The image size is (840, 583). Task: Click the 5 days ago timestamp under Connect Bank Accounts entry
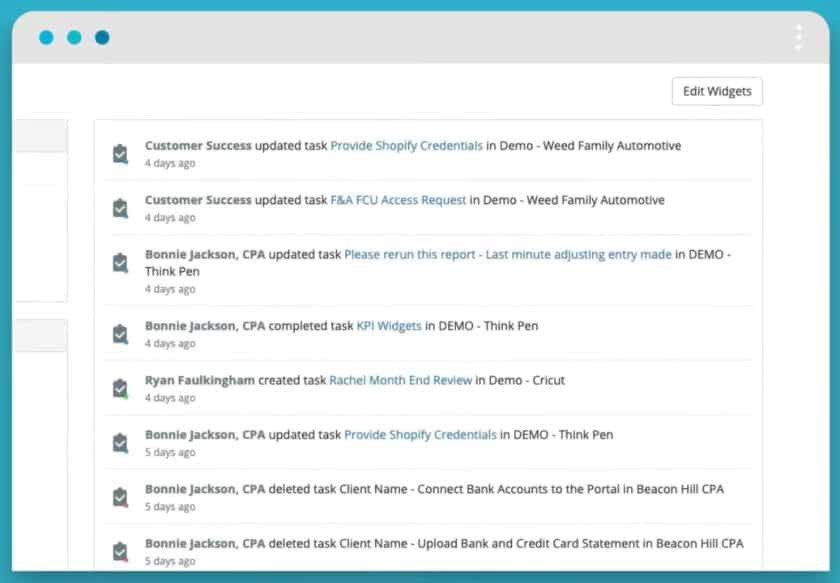170,506
